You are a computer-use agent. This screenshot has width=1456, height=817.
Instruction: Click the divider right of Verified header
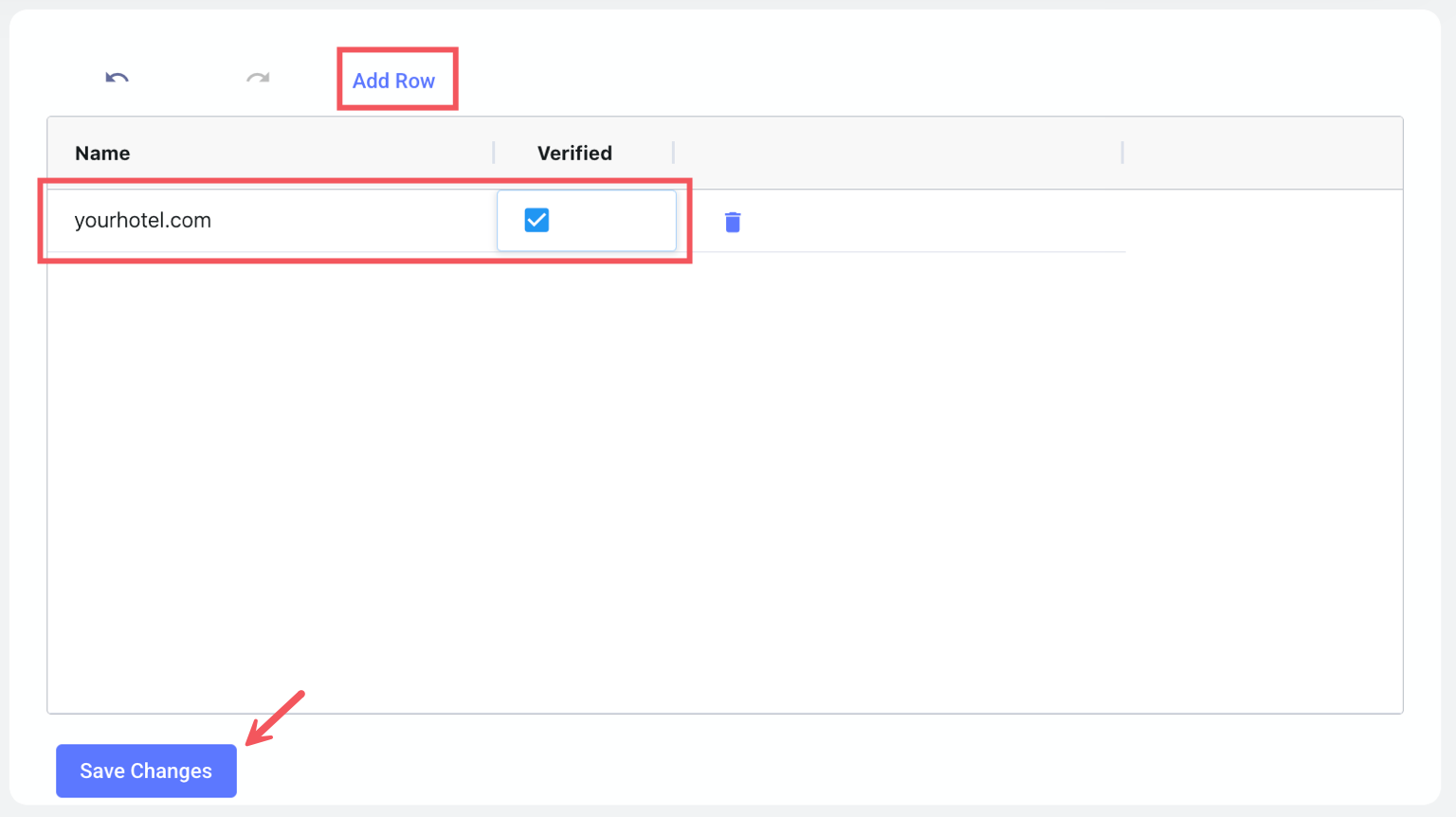click(673, 153)
